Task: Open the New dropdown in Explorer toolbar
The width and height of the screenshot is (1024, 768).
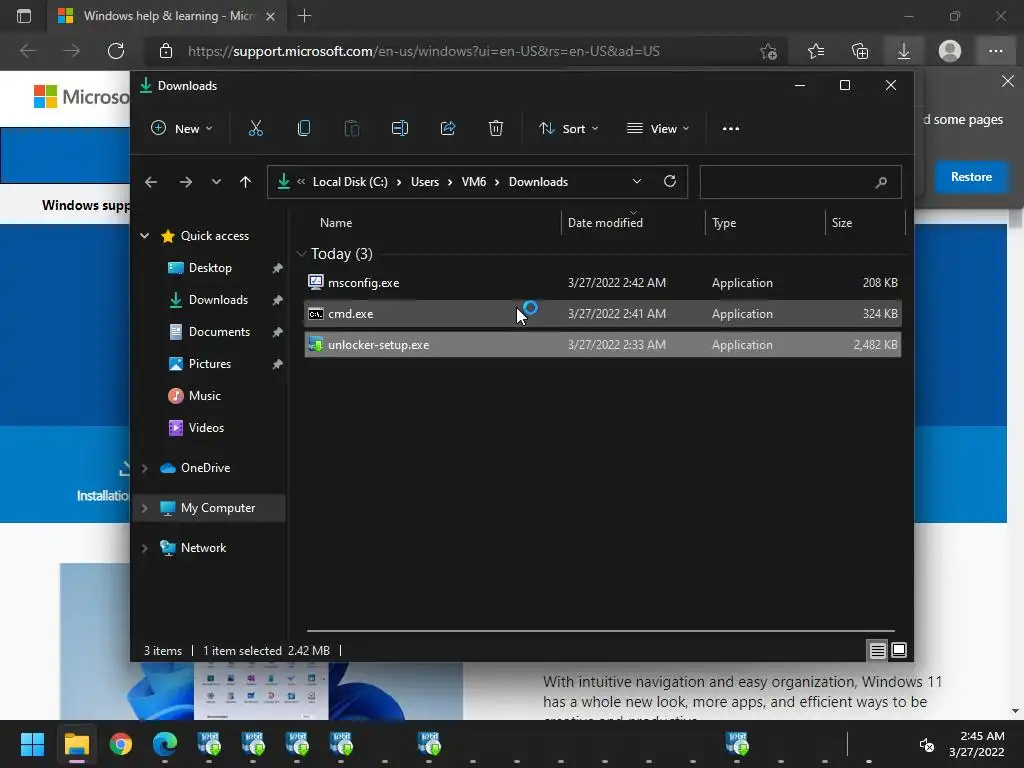Action: [x=182, y=129]
